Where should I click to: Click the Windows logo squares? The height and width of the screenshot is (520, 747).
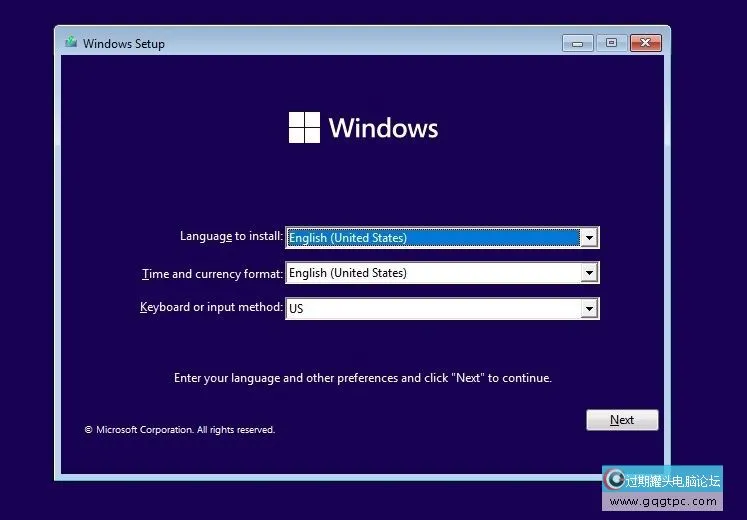click(304, 128)
